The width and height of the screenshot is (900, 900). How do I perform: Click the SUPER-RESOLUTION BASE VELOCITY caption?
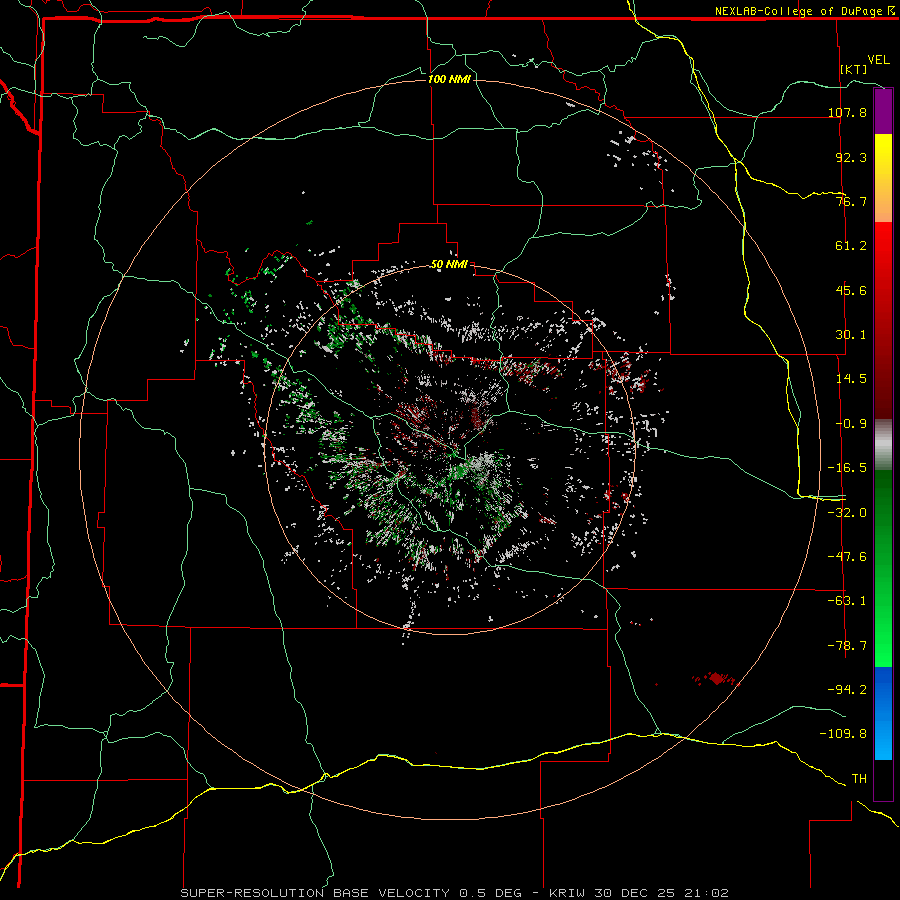[317, 893]
